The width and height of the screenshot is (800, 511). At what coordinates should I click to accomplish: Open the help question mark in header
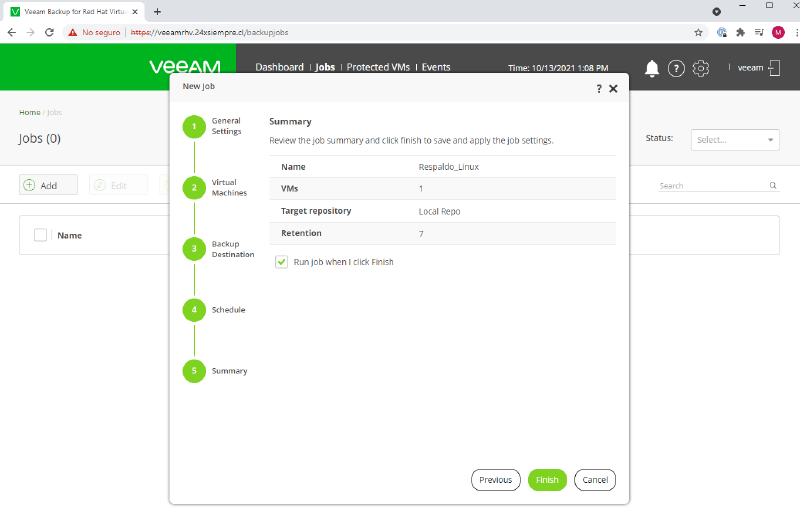676,68
